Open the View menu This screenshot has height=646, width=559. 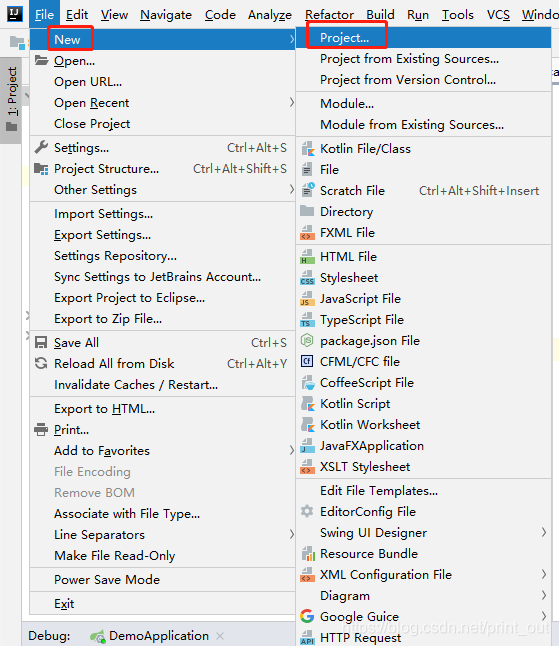coord(114,15)
